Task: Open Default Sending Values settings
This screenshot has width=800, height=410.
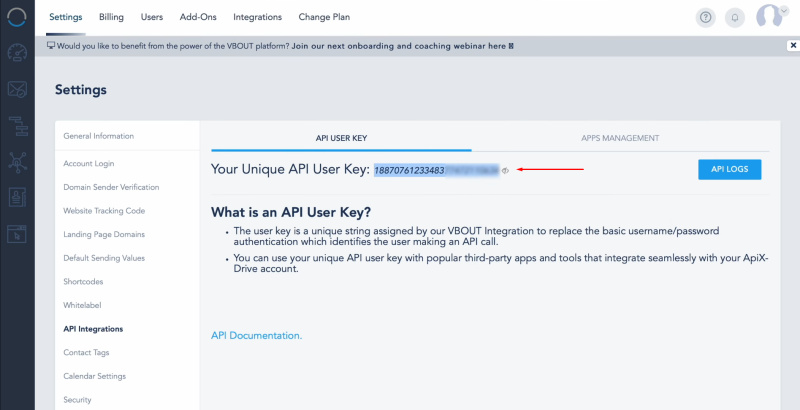Action: point(104,258)
